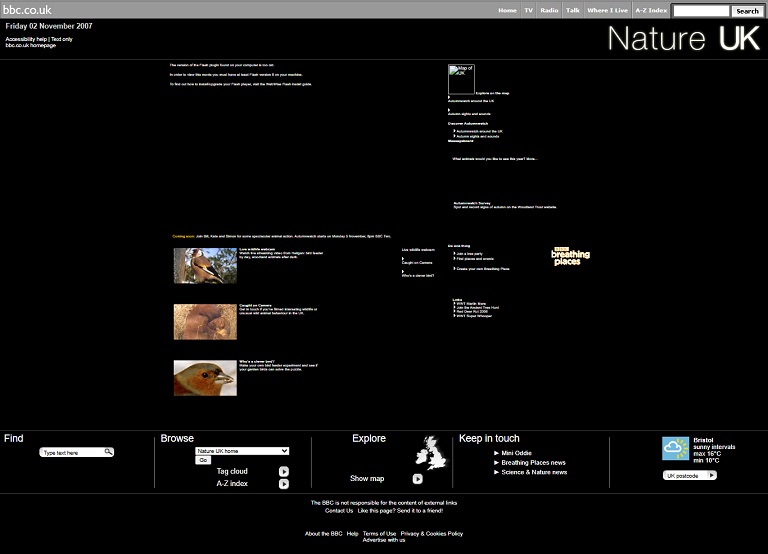
Task: Focus the BBC search box in the top bar
Action: 701,11
